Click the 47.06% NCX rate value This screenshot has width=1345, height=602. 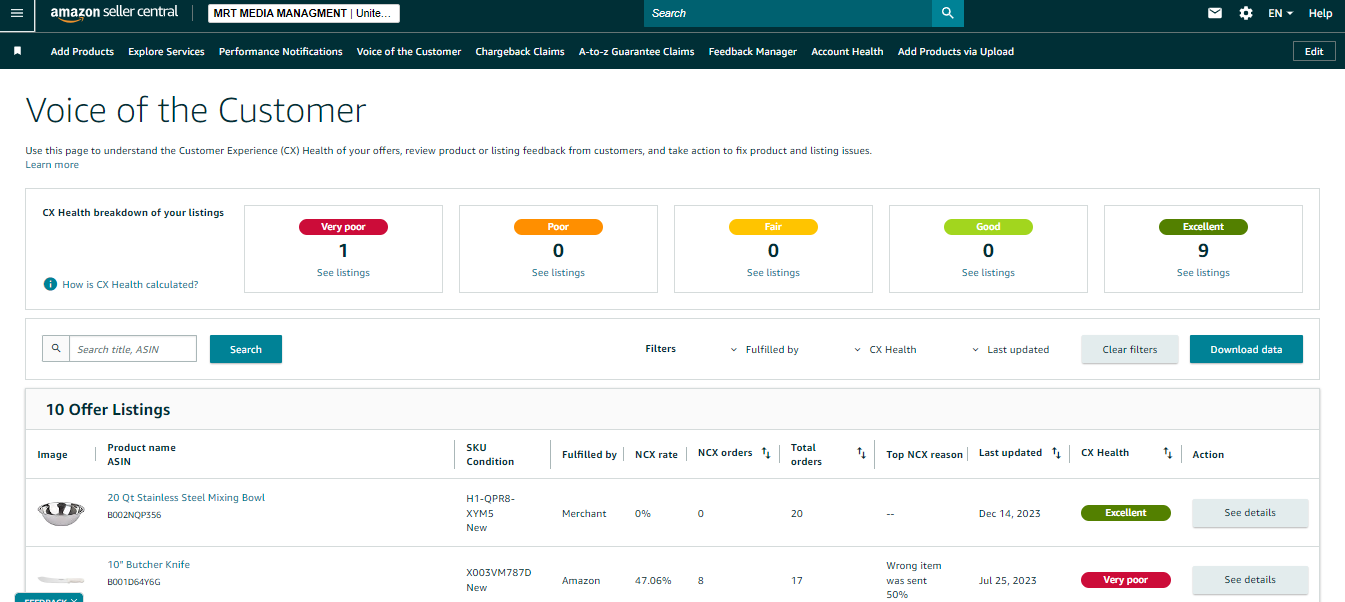(653, 580)
